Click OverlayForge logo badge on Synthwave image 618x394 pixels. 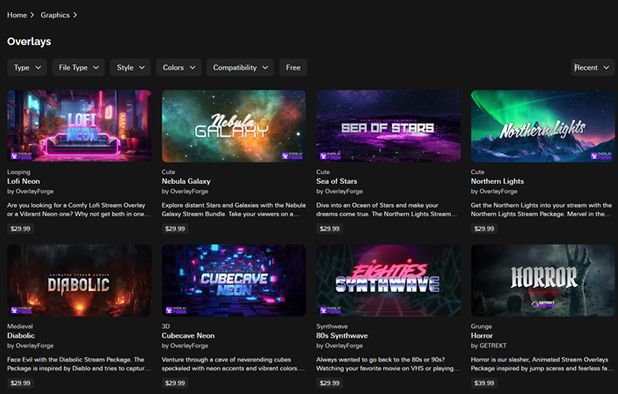coord(330,310)
